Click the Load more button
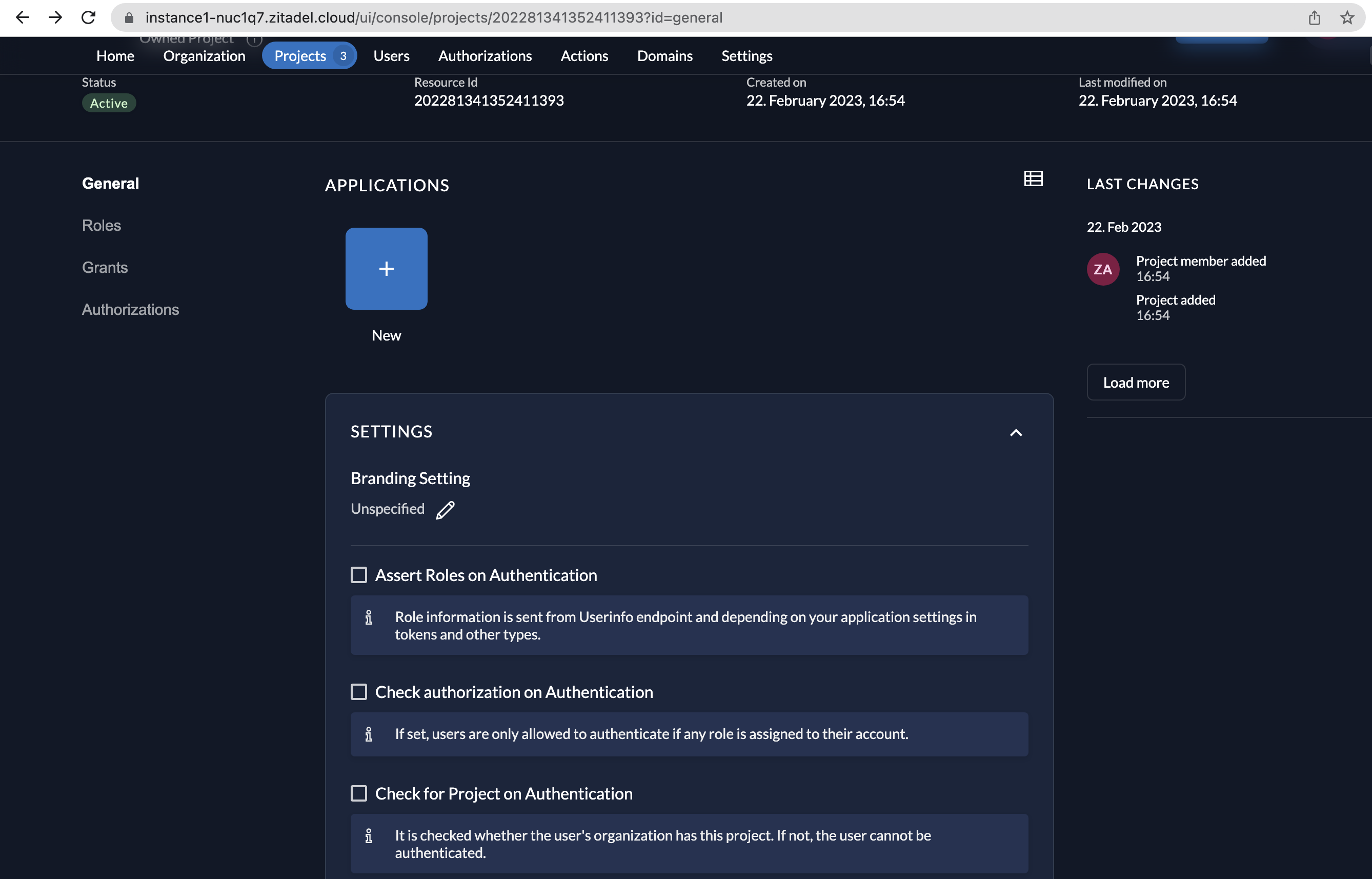Viewport: 1372px width, 879px height. tap(1135, 382)
